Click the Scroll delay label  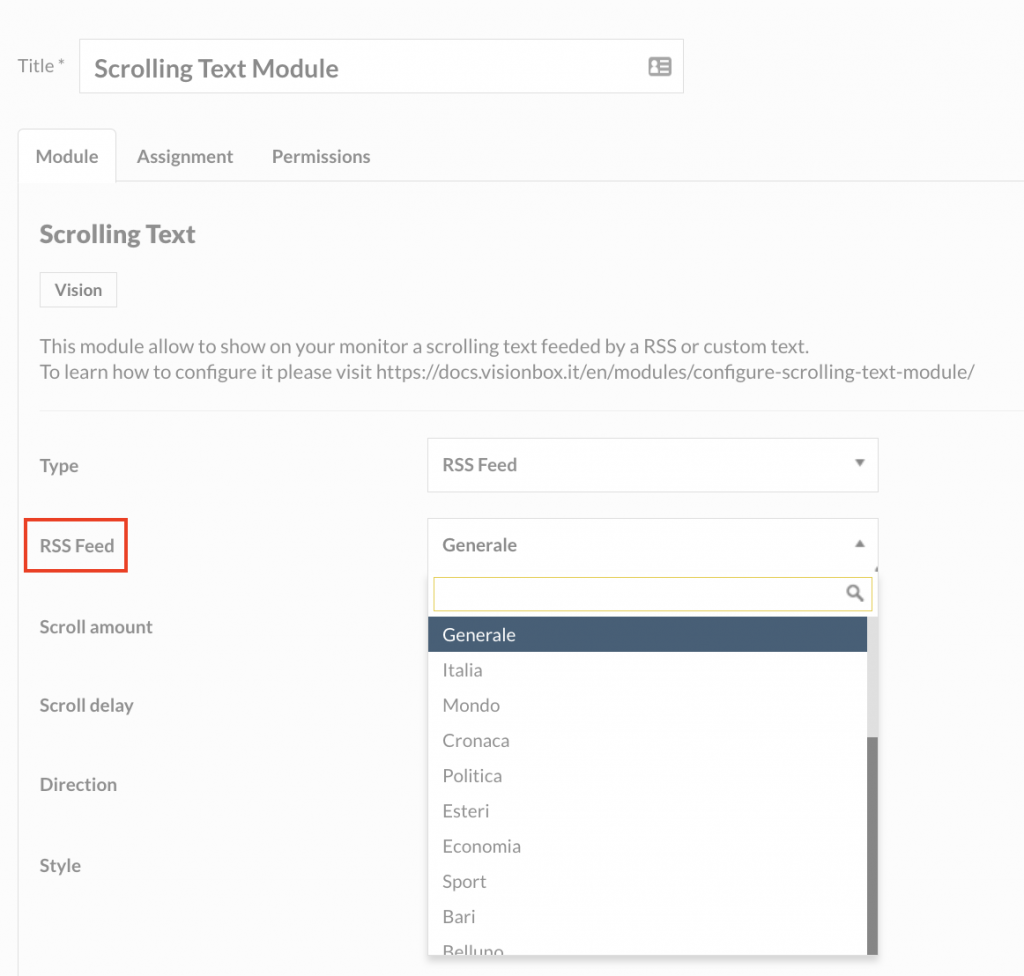click(x=86, y=706)
